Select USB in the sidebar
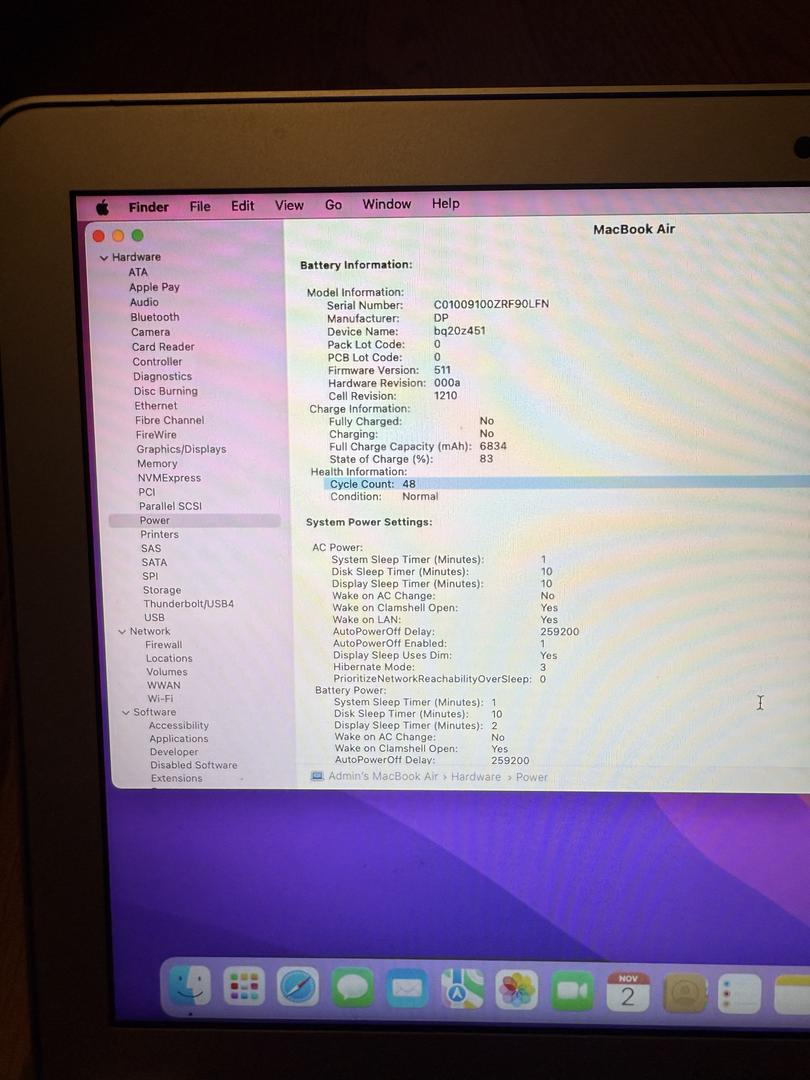Image resolution: width=810 pixels, height=1080 pixels. point(154,617)
